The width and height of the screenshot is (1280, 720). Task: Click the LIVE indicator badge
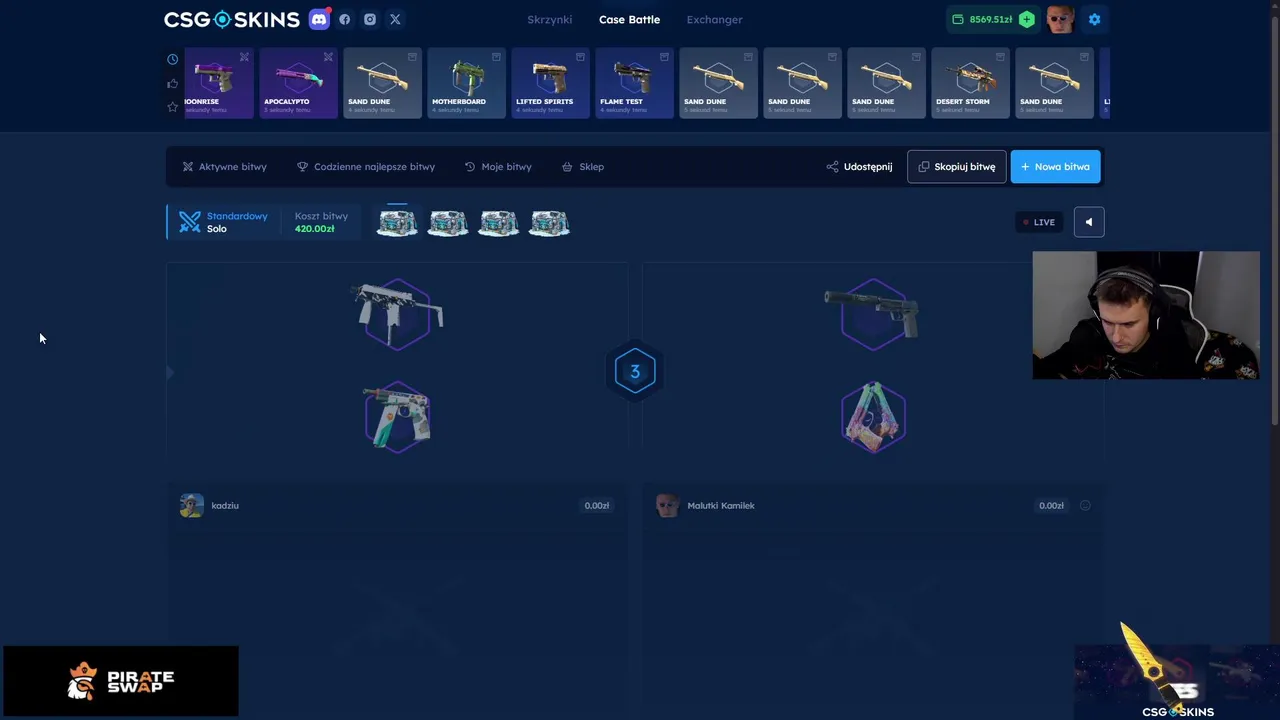[1039, 222]
